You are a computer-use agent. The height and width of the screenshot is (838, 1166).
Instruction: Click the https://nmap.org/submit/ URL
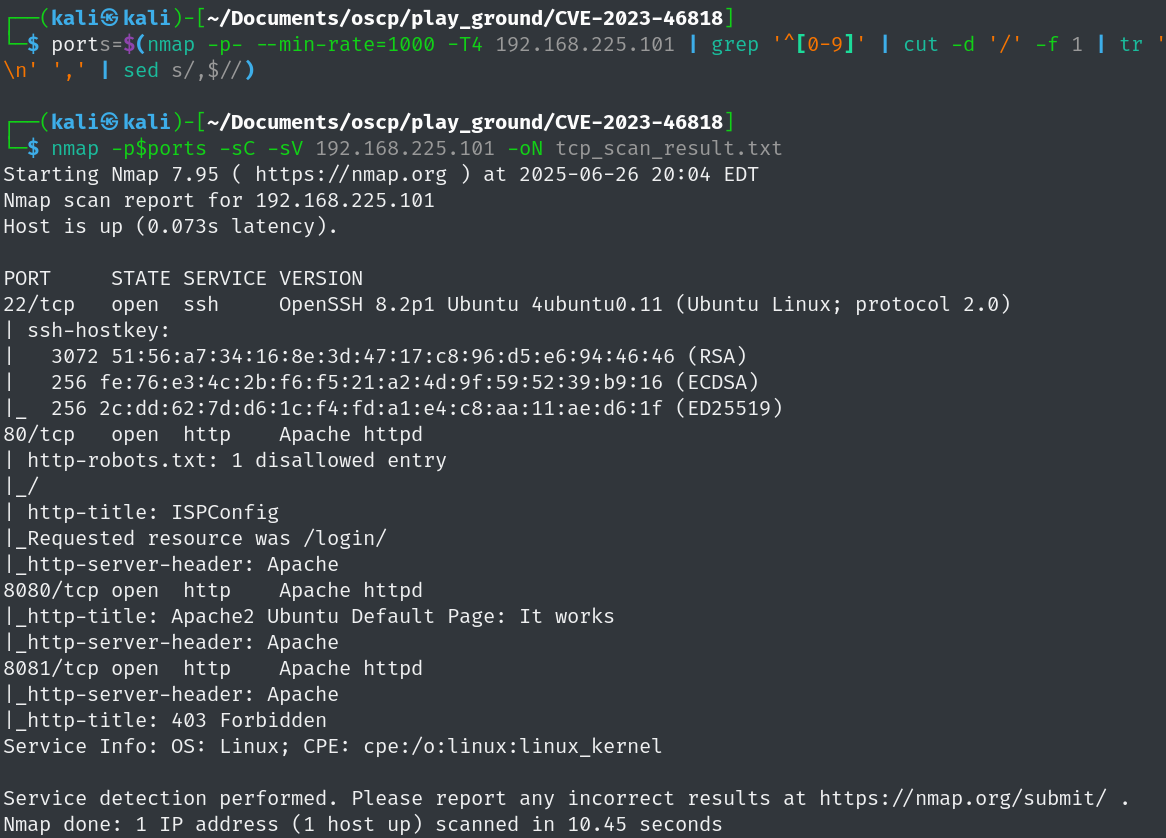pos(963,799)
